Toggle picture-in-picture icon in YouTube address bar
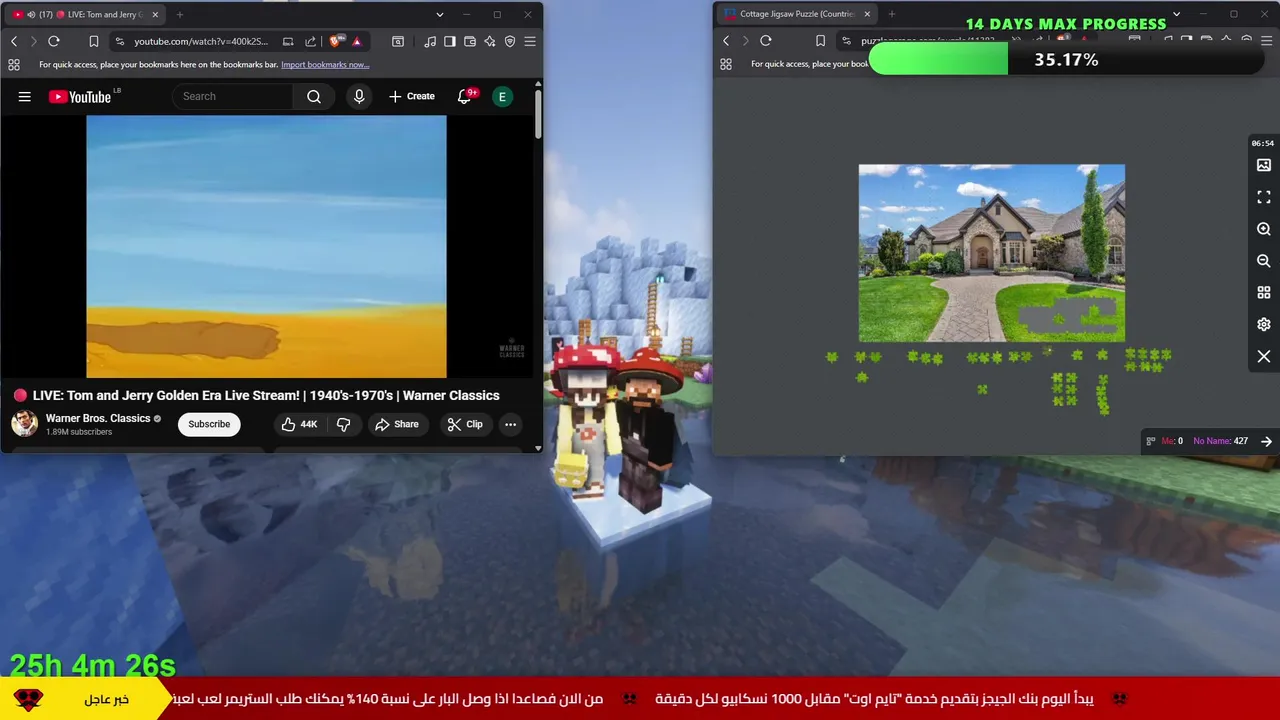This screenshot has height=720, width=1280. point(288,41)
